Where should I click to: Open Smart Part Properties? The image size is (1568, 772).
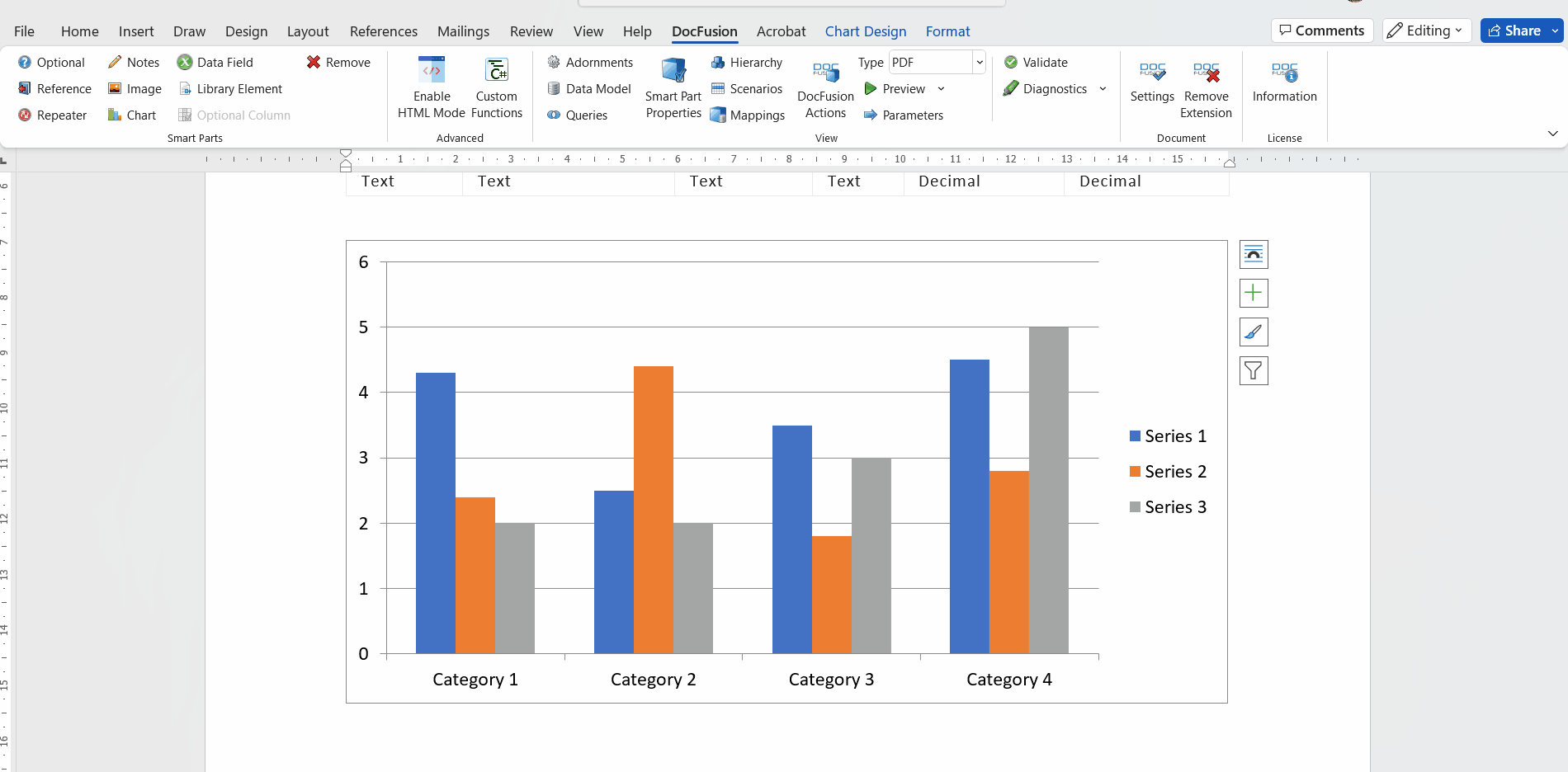pos(673,87)
